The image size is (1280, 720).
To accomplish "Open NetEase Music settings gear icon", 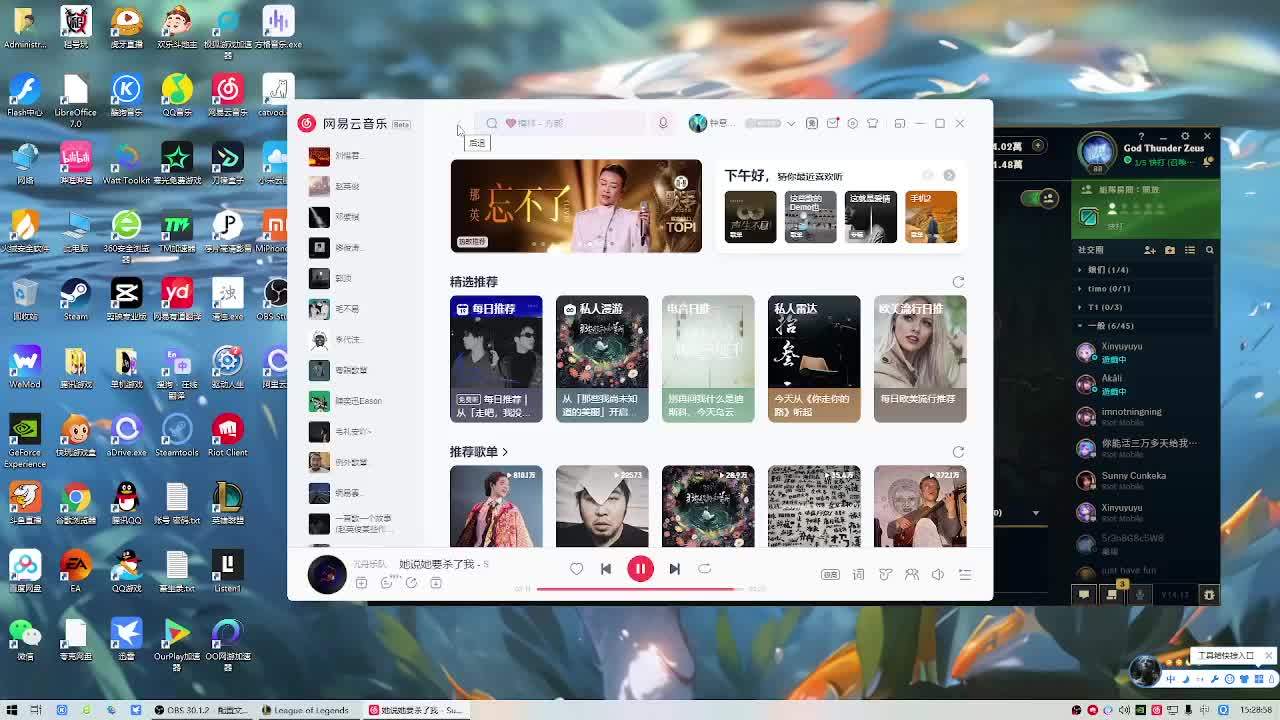I will (853, 123).
